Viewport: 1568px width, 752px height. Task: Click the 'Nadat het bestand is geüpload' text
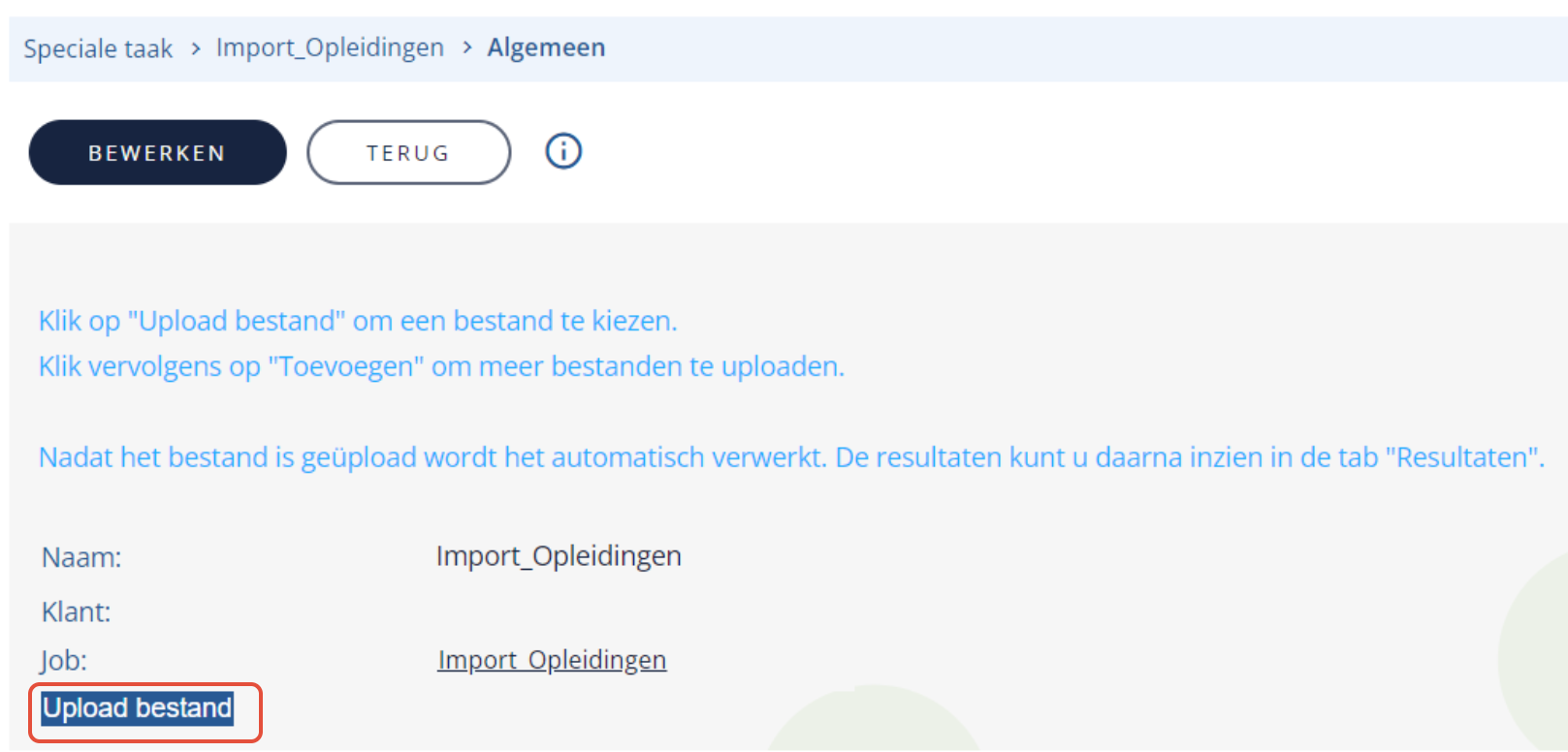[x=791, y=457]
